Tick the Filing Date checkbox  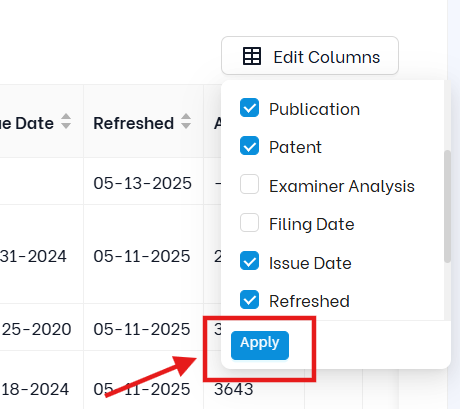[x=249, y=223]
